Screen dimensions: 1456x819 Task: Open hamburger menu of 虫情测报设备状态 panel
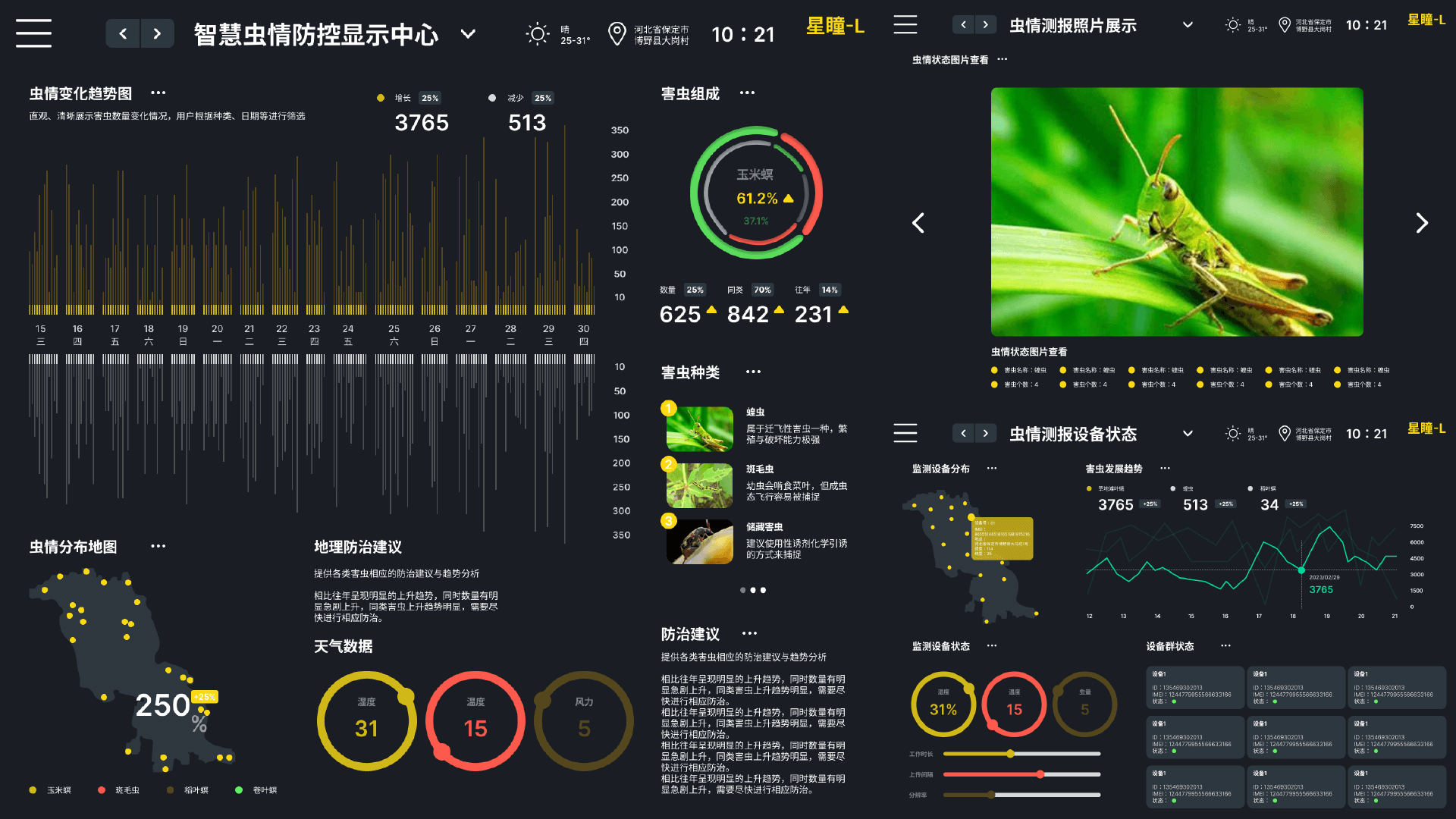click(x=905, y=433)
